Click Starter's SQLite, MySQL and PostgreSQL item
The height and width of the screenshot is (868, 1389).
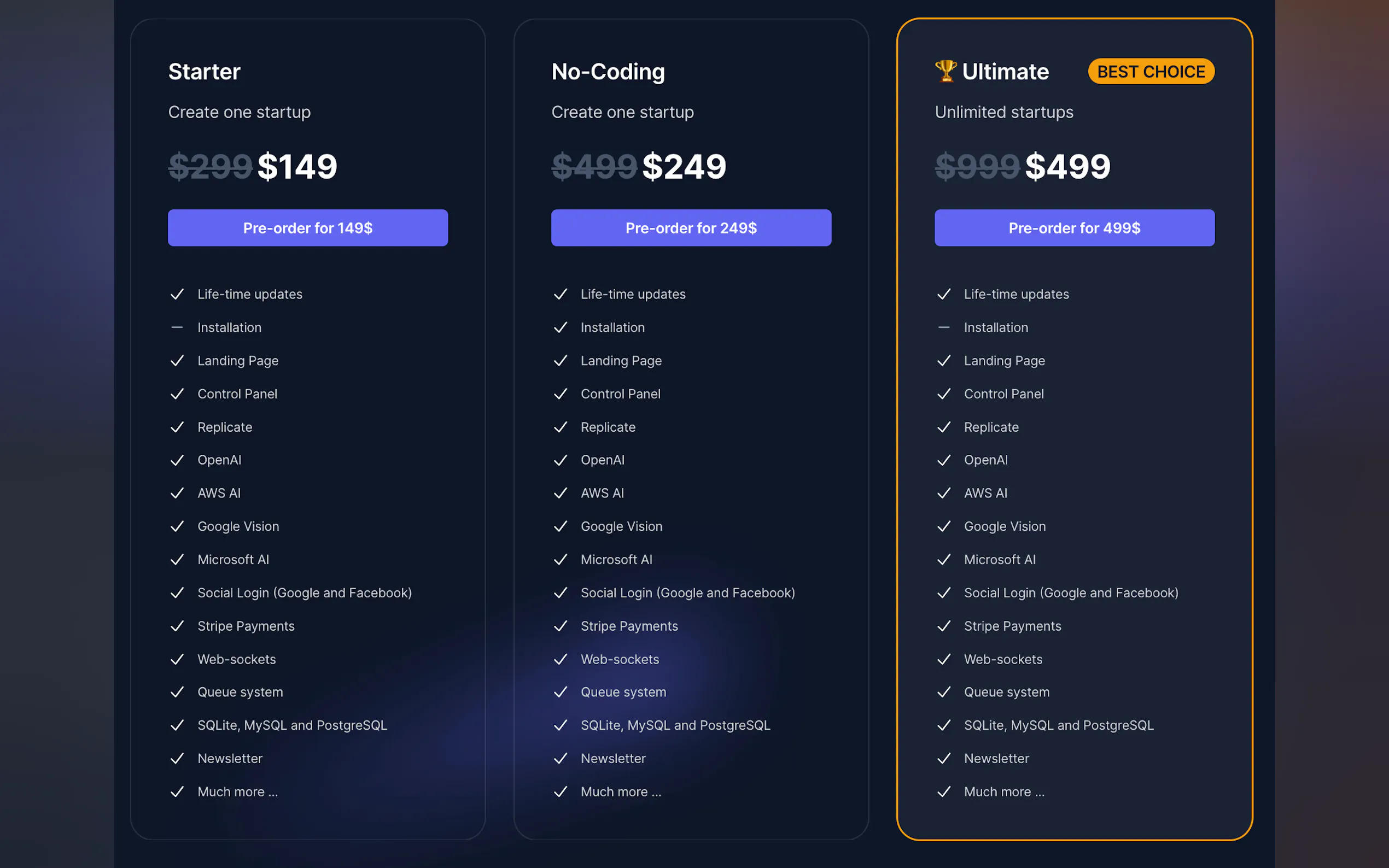(x=291, y=726)
